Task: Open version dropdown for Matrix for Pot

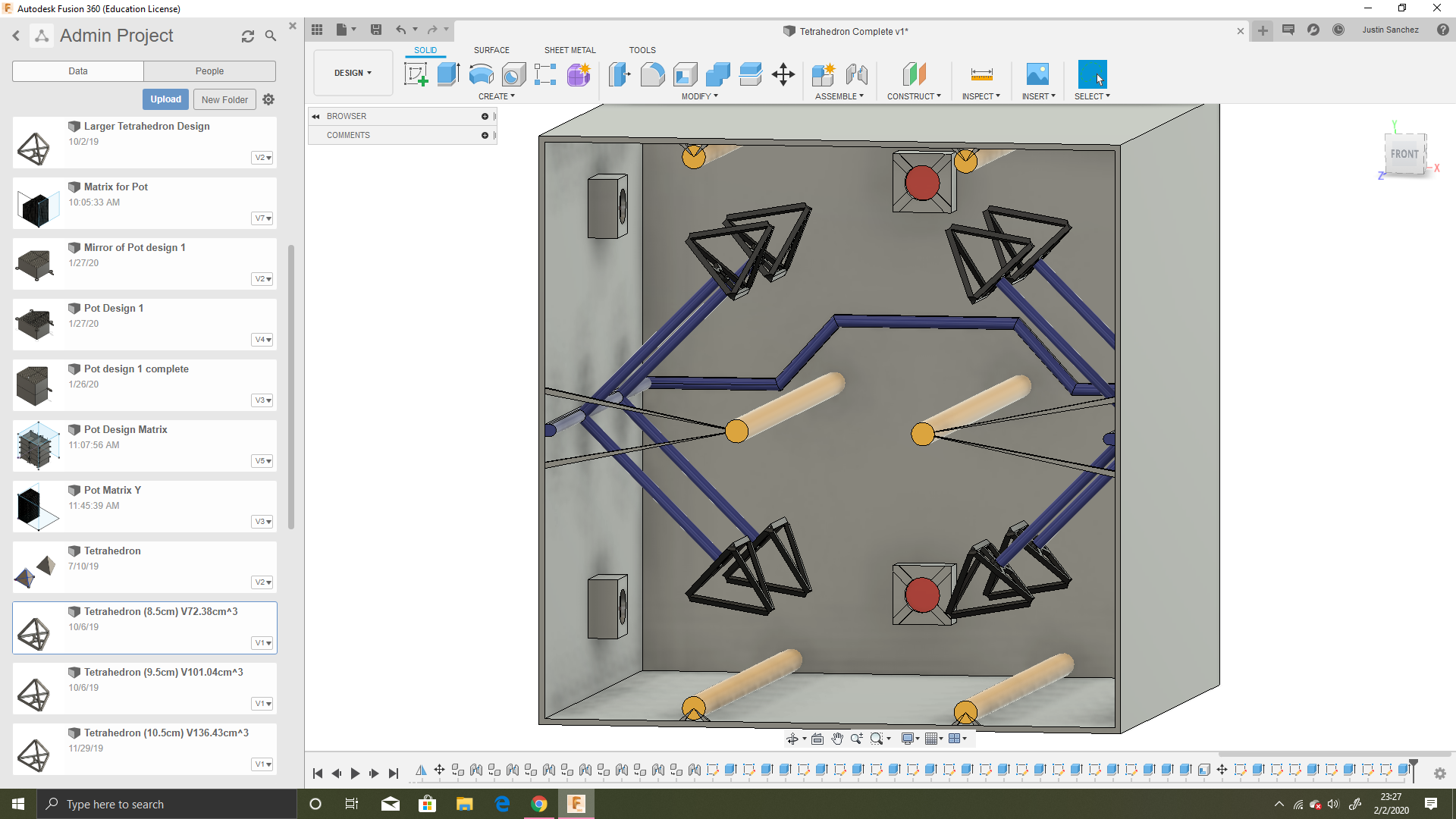Action: (262, 218)
